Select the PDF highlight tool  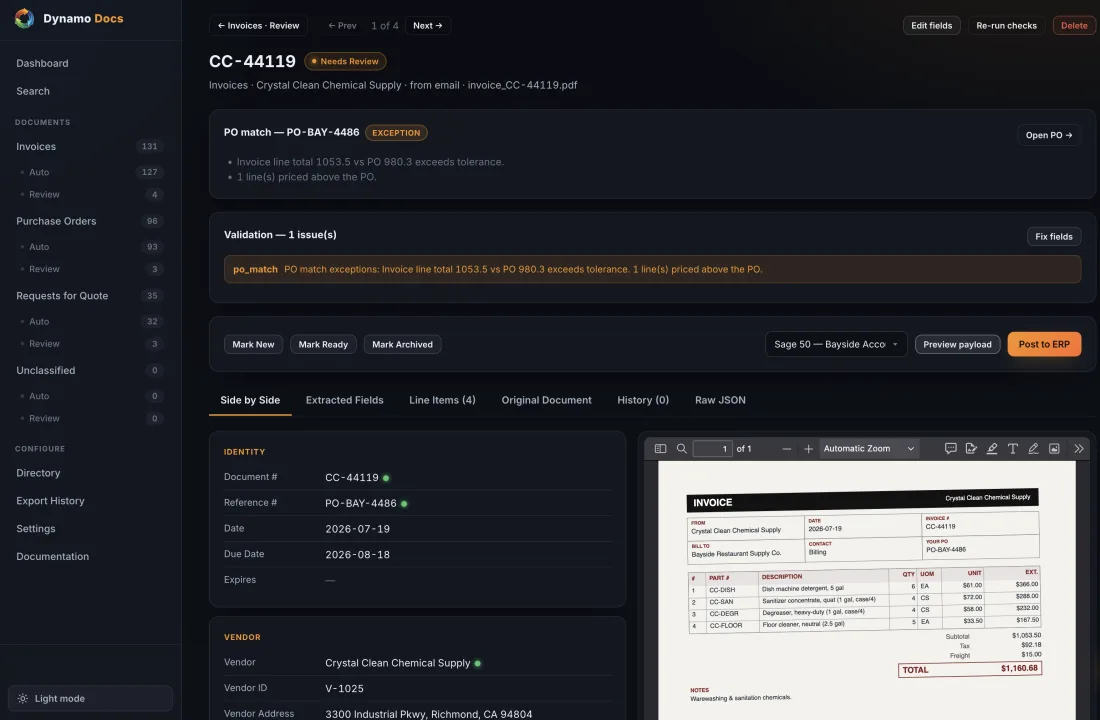pos(992,448)
